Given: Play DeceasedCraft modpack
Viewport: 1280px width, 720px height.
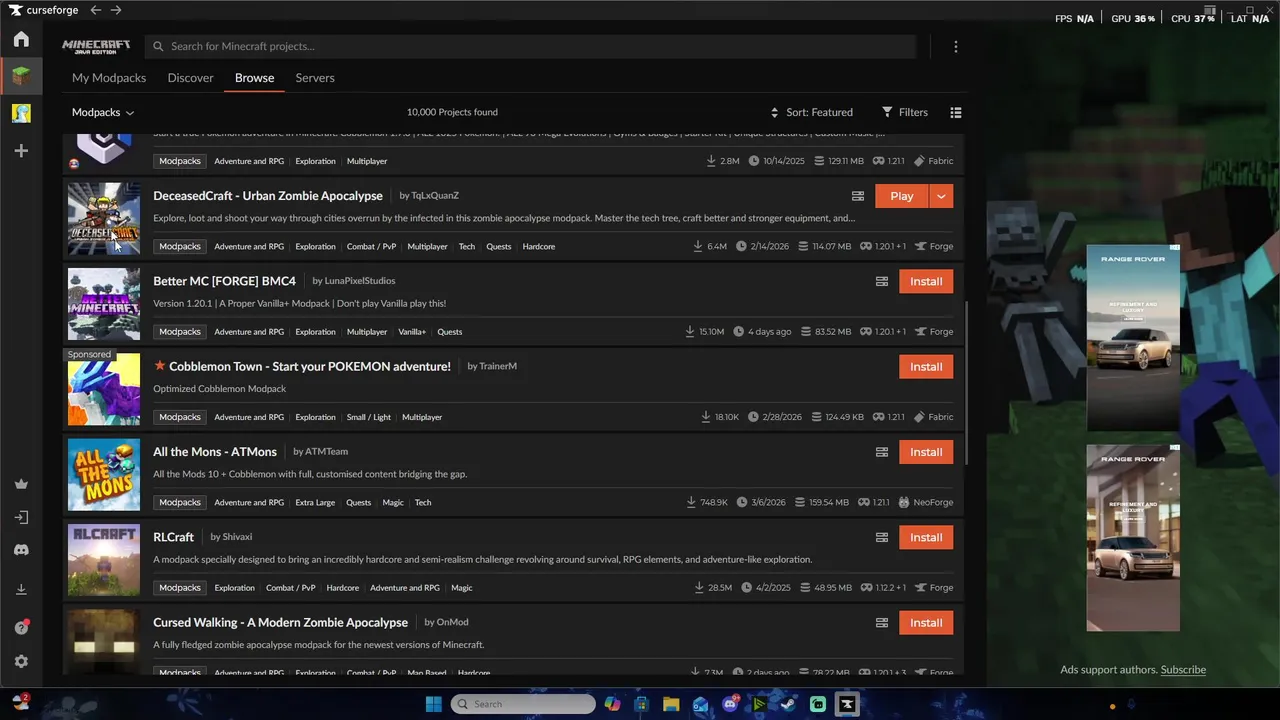Looking at the screenshot, I should point(902,196).
